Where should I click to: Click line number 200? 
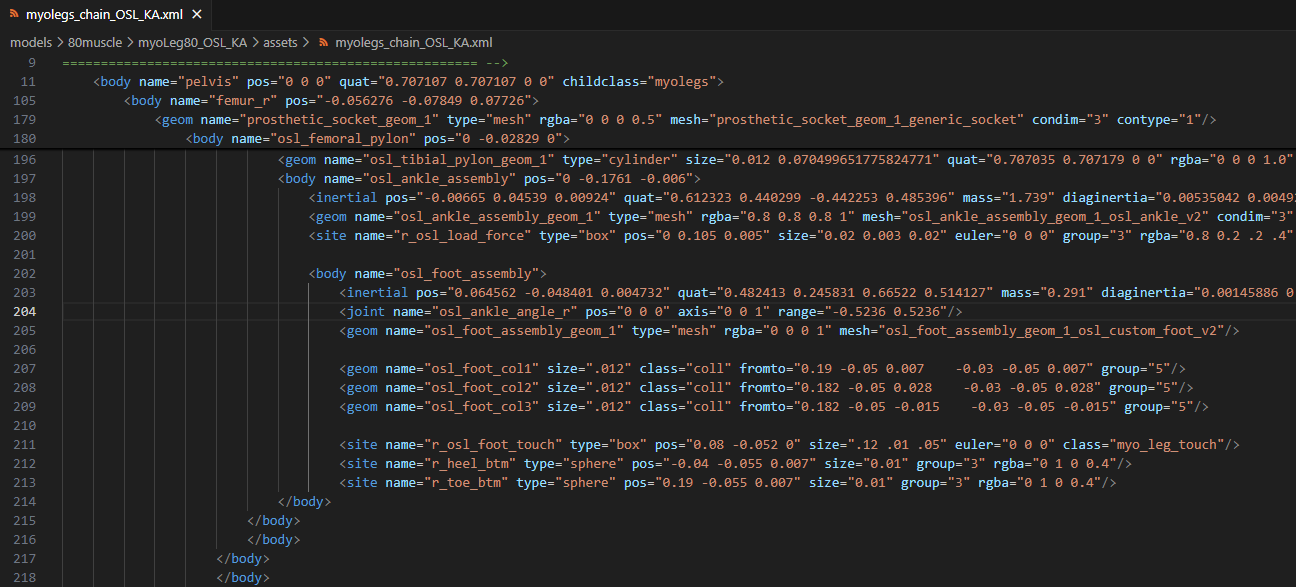pyautogui.click(x=25, y=236)
